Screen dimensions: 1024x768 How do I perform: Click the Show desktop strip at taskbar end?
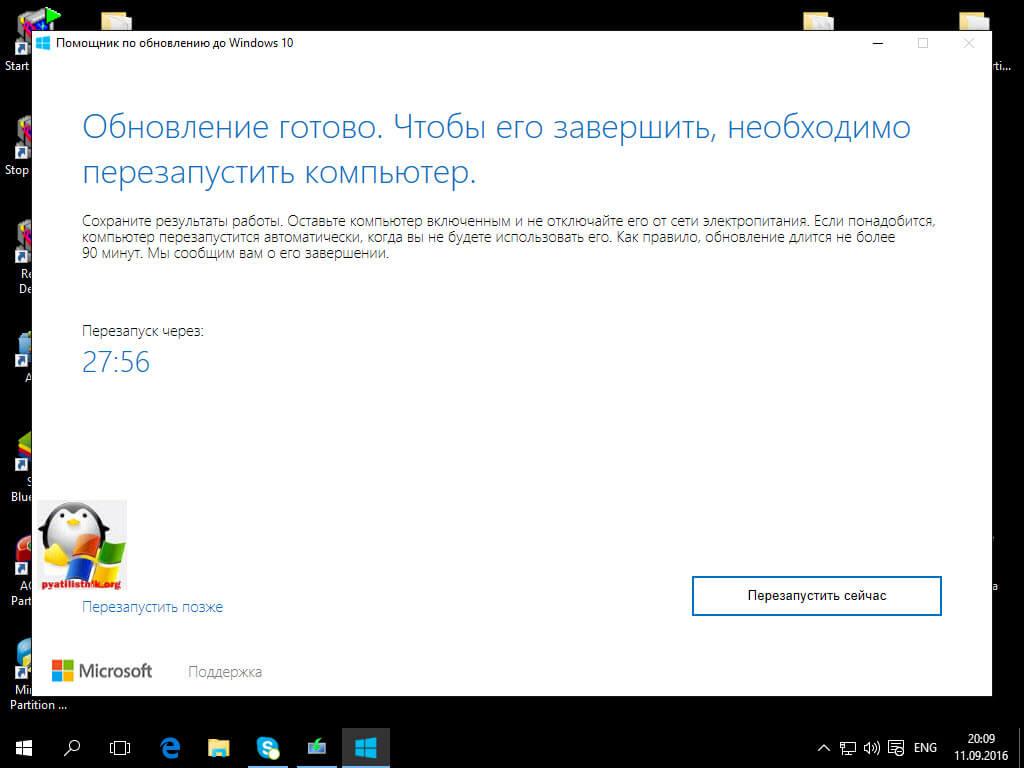[1021, 748]
